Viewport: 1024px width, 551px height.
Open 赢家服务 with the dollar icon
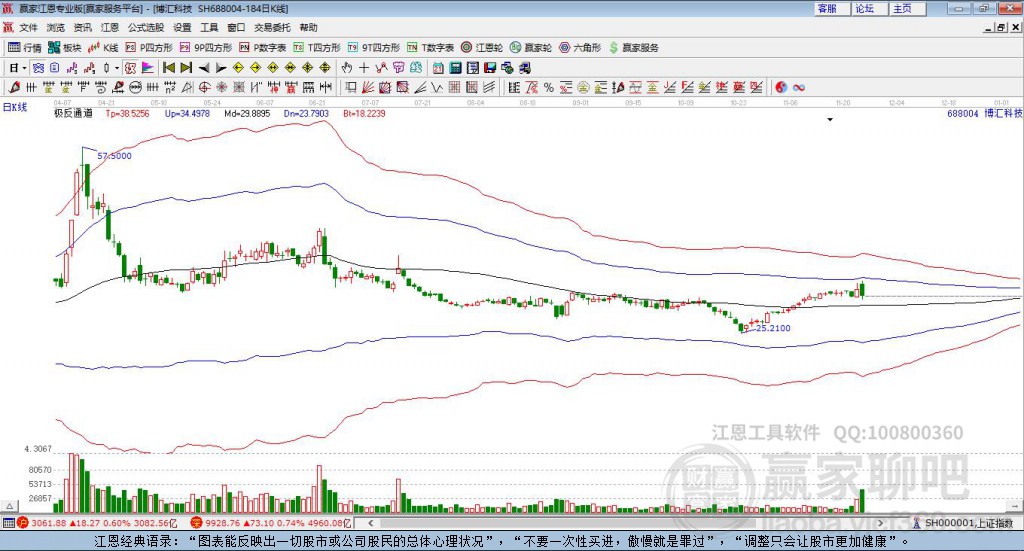point(633,48)
